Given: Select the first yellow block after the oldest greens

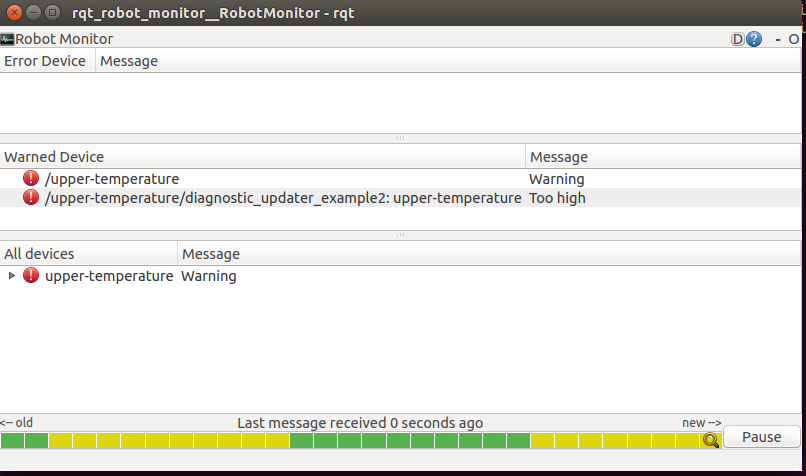Looking at the screenshot, I should coord(61,441).
